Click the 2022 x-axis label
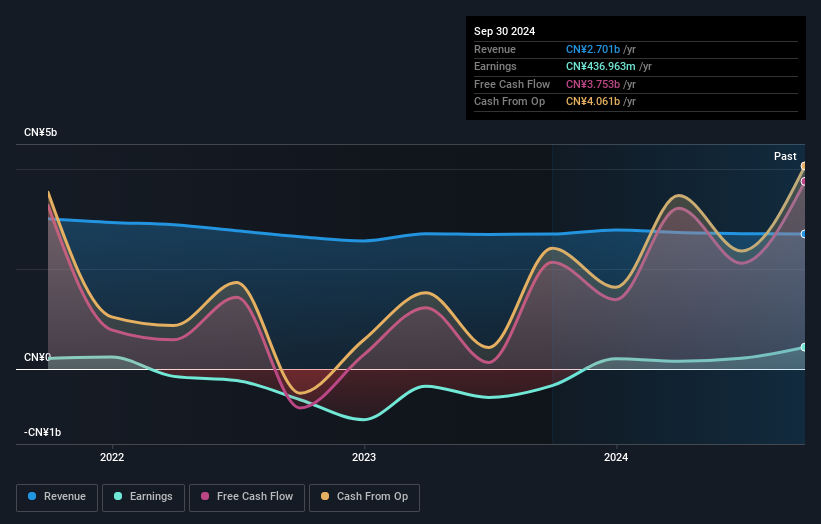Image resolution: width=821 pixels, height=524 pixels. [112, 458]
